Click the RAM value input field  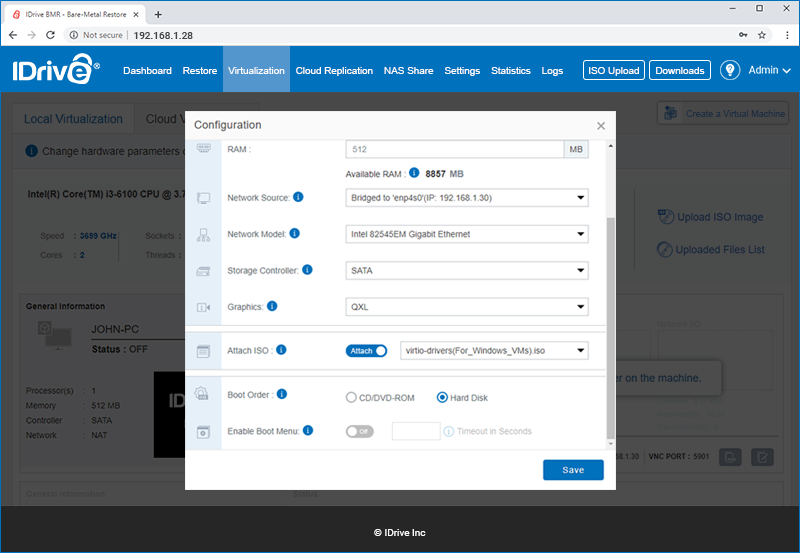coord(455,149)
